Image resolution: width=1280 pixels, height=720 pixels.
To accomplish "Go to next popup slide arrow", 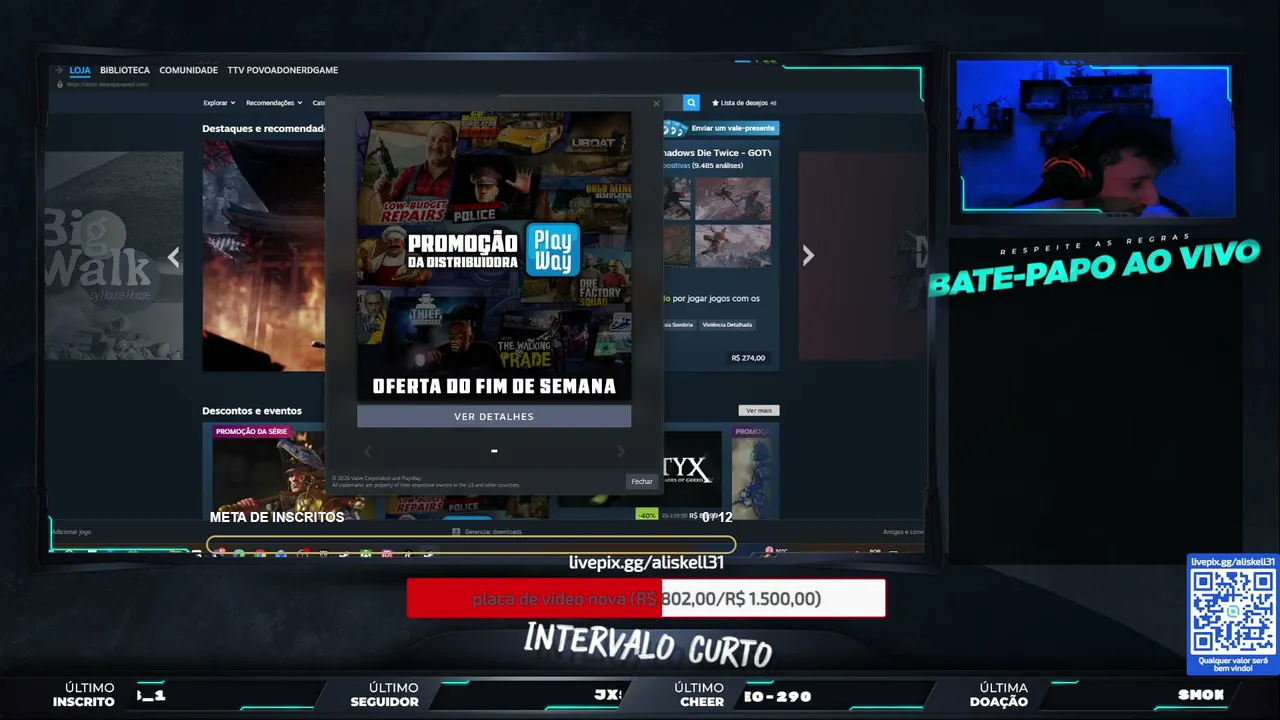I will coord(620,452).
